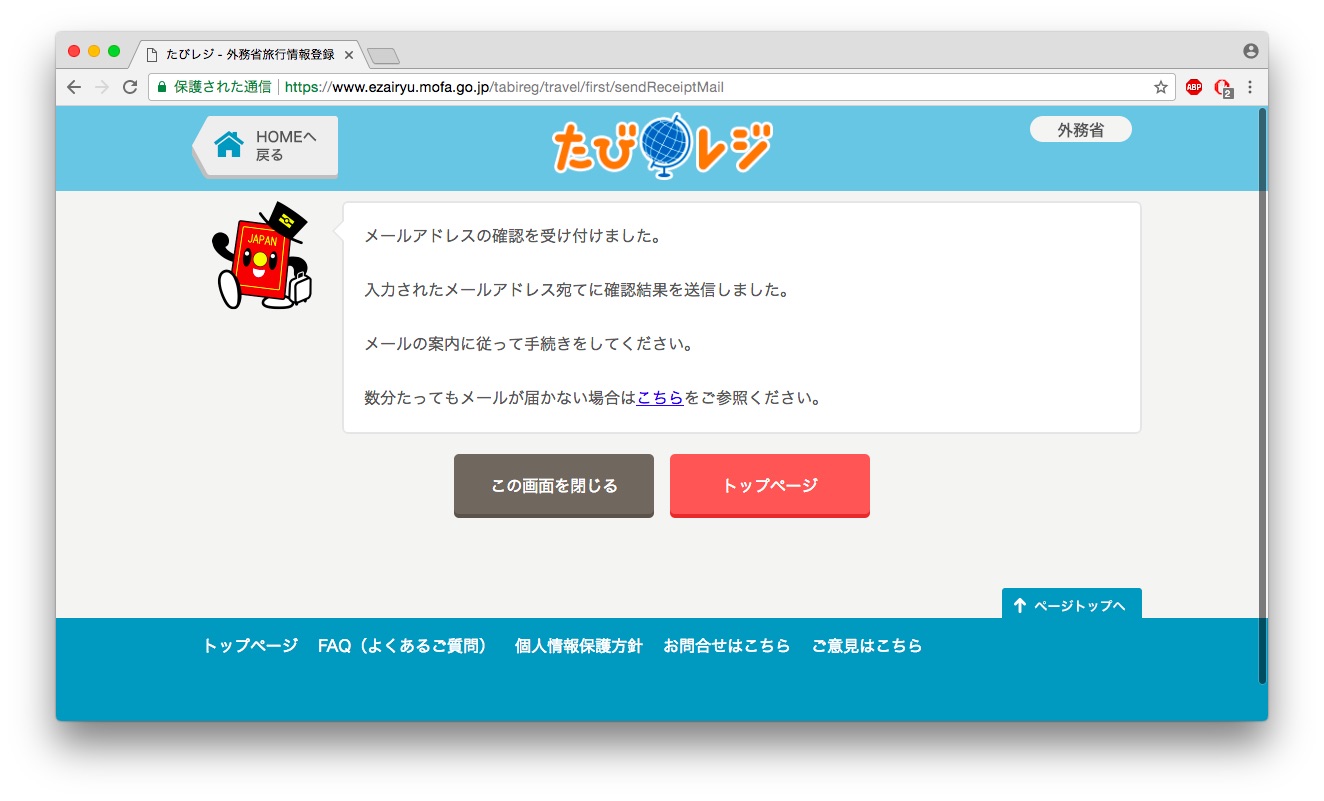Open footer 個人情報保護方針 link

coord(579,646)
